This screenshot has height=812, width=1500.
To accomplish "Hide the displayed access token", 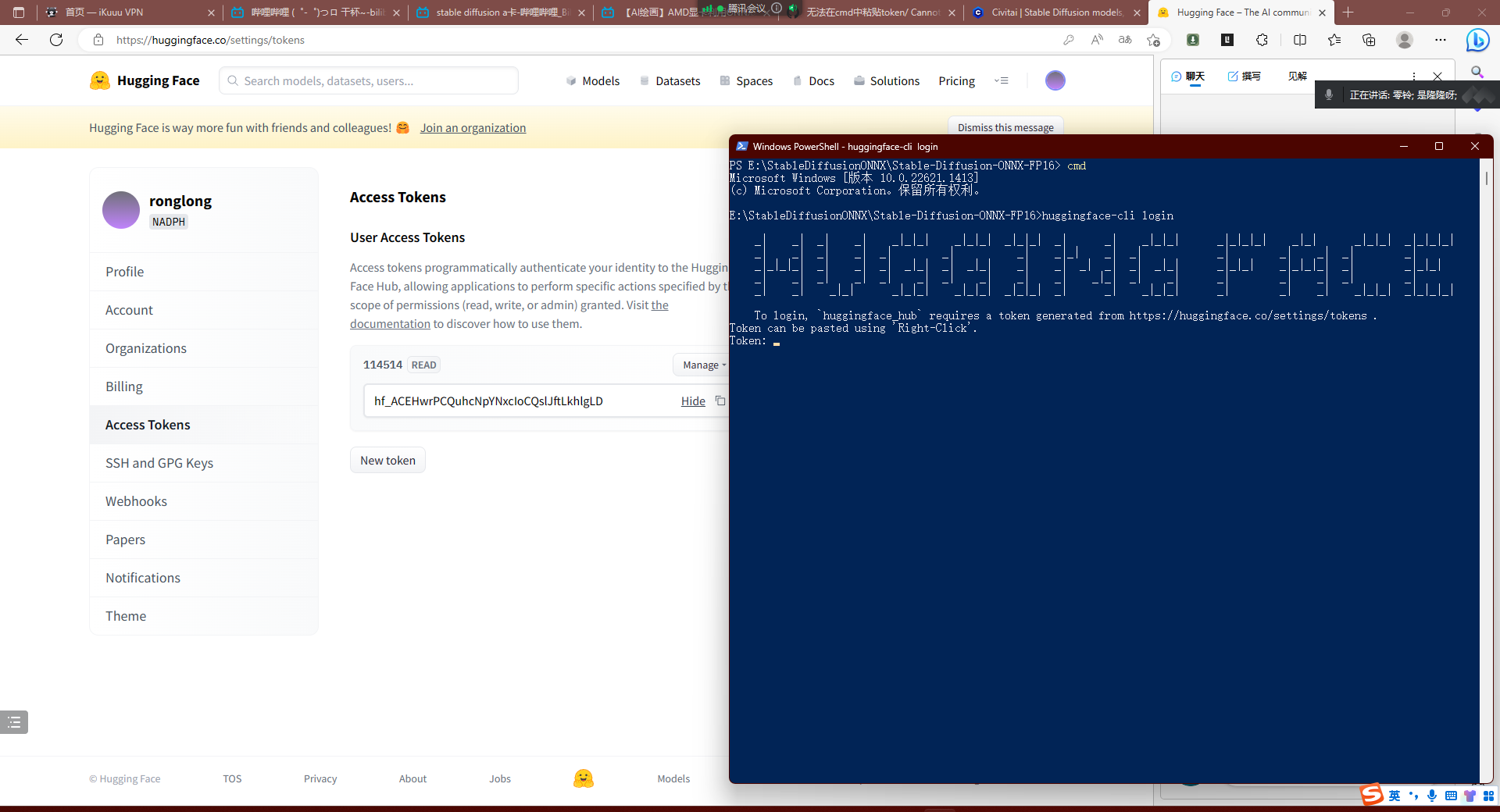I will click(x=692, y=401).
